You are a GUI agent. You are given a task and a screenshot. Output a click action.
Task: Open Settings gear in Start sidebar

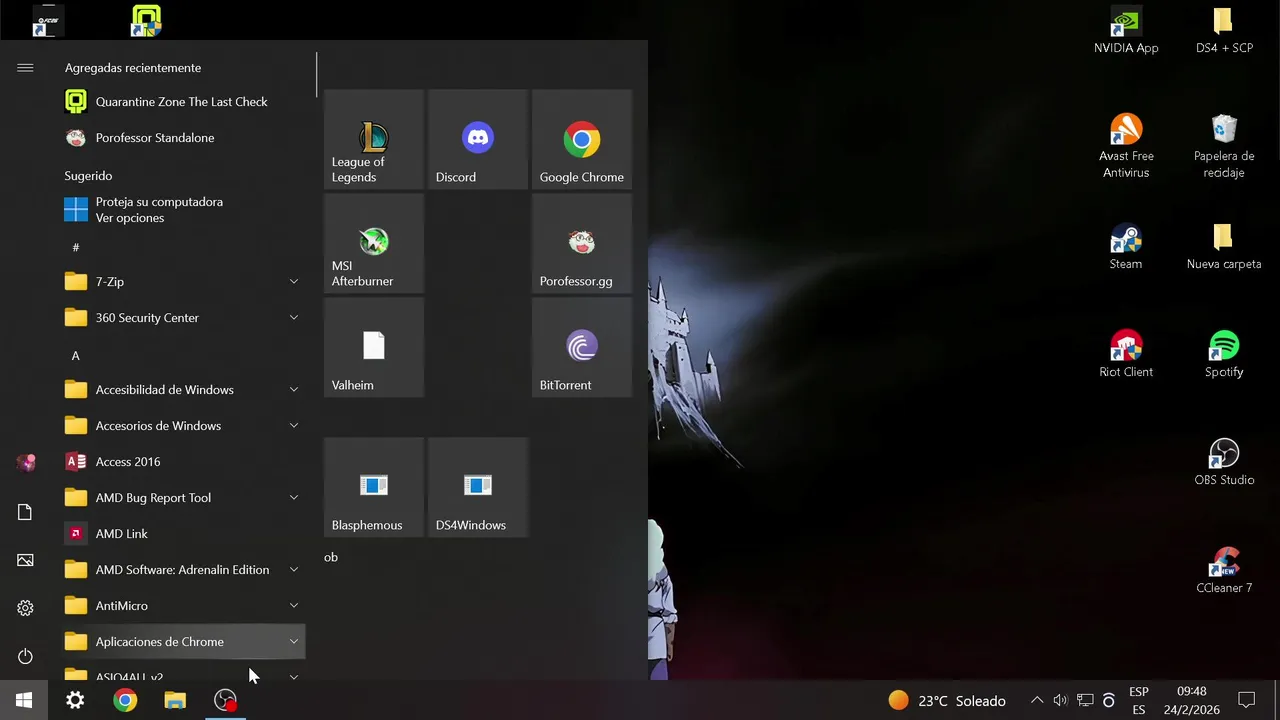coord(25,608)
